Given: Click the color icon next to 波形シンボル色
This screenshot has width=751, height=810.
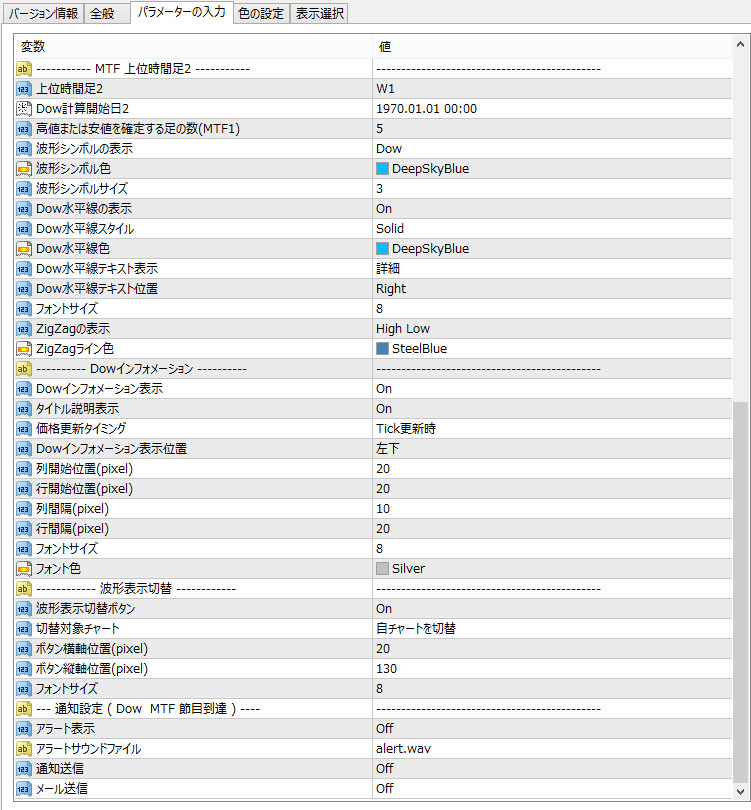Looking at the screenshot, I should (24, 168).
